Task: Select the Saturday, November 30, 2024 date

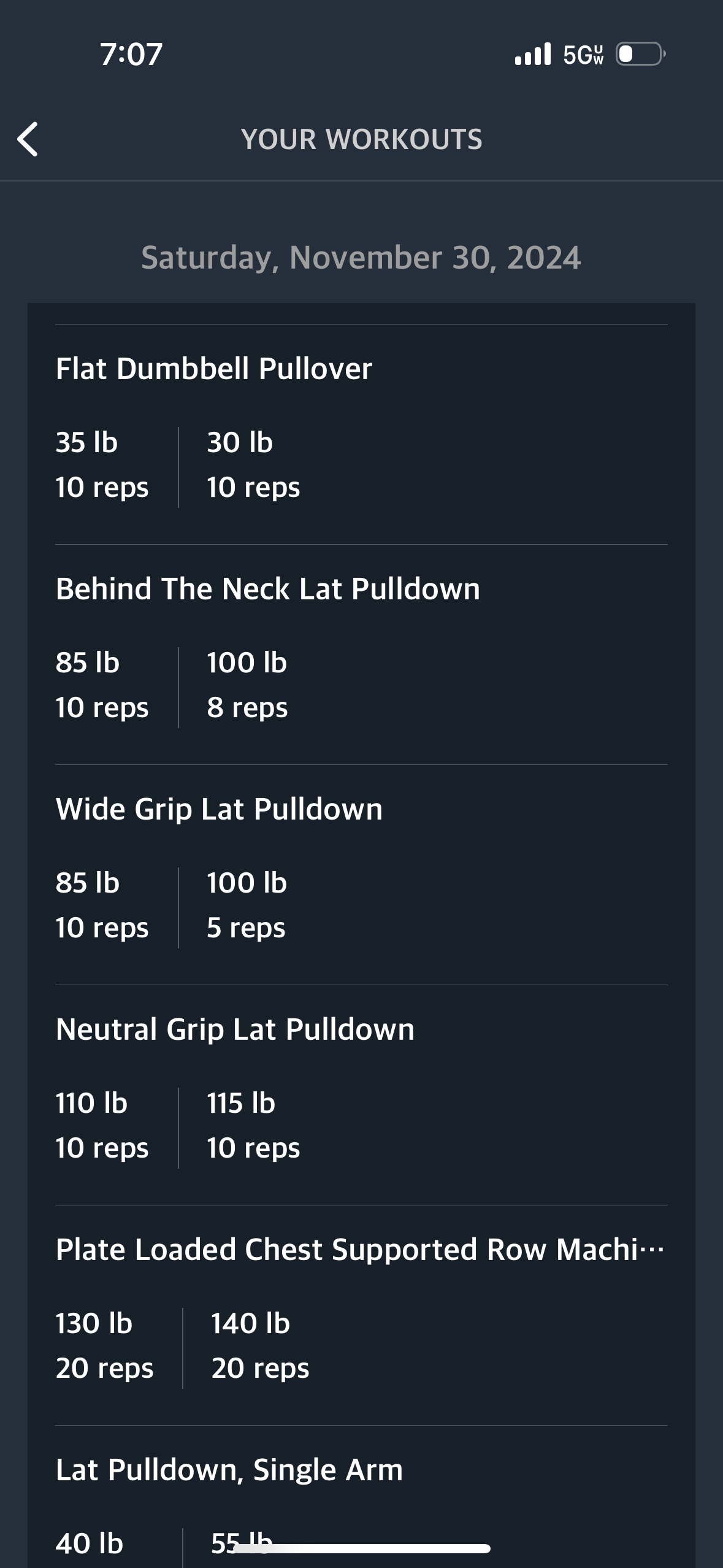Action: click(361, 258)
